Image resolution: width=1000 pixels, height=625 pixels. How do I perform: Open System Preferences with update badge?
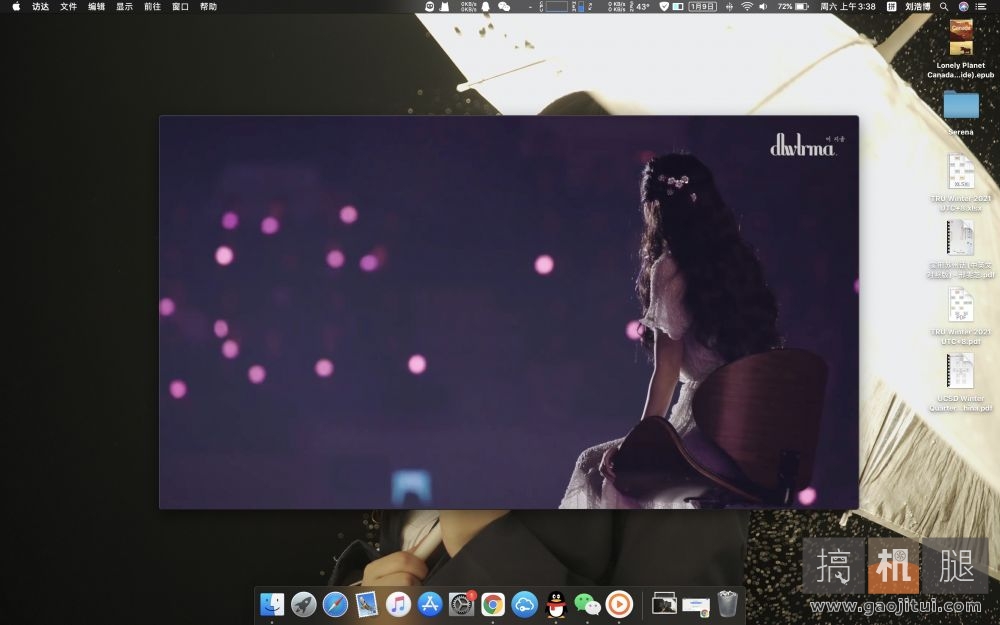462,604
